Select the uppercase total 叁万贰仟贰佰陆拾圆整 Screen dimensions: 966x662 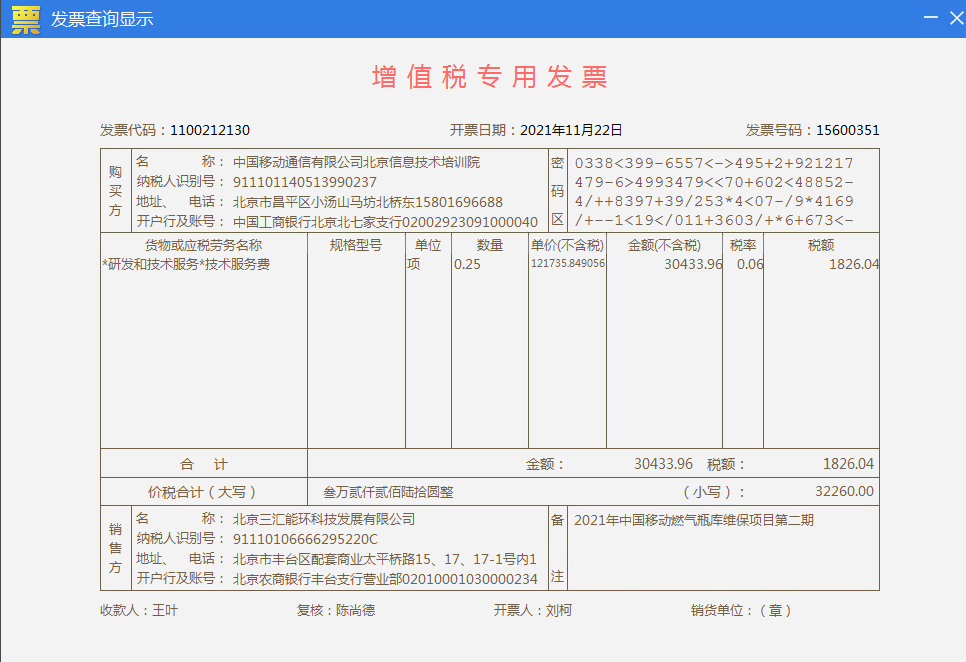[388, 492]
